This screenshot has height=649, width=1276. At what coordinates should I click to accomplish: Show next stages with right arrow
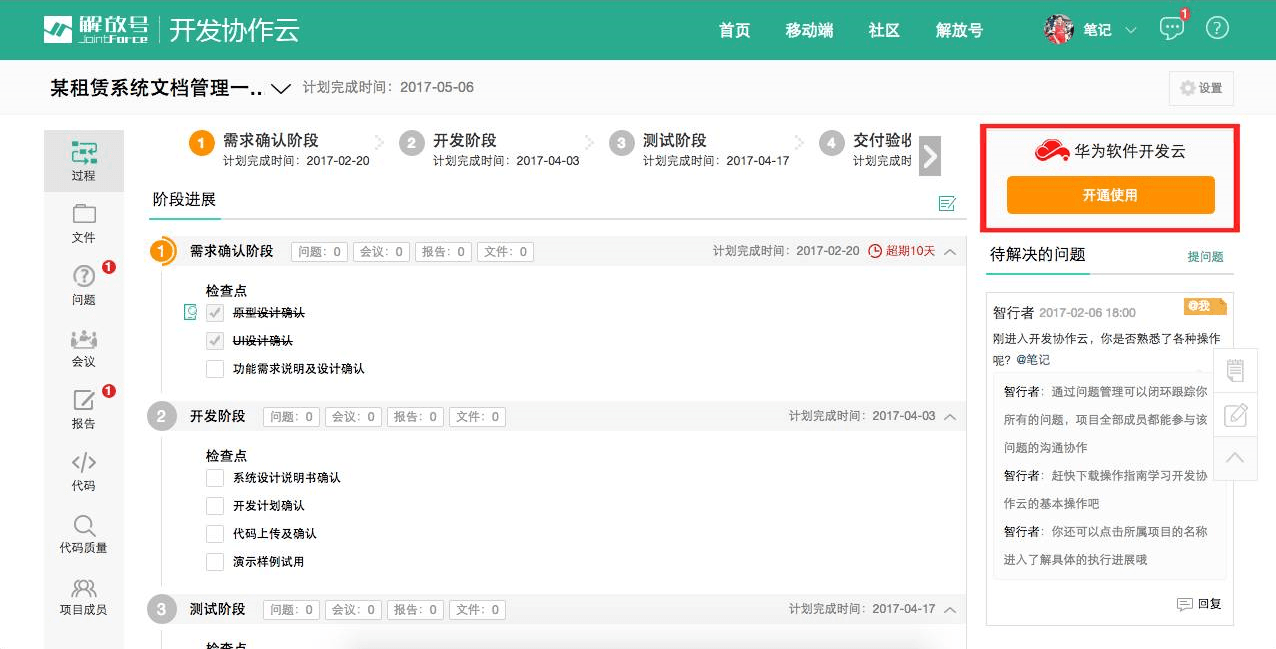930,157
